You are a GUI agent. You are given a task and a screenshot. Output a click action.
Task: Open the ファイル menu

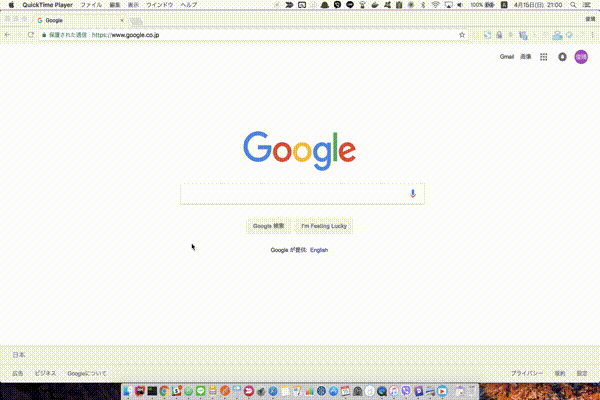pos(91,5)
